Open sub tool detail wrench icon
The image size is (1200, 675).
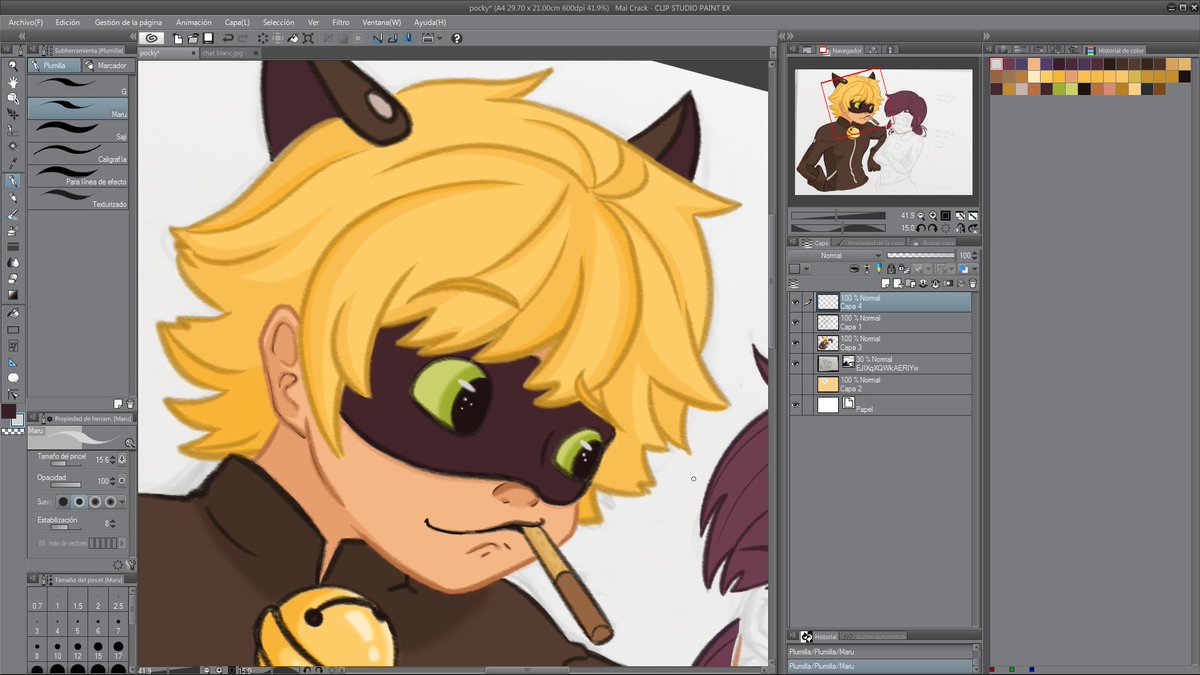131,565
